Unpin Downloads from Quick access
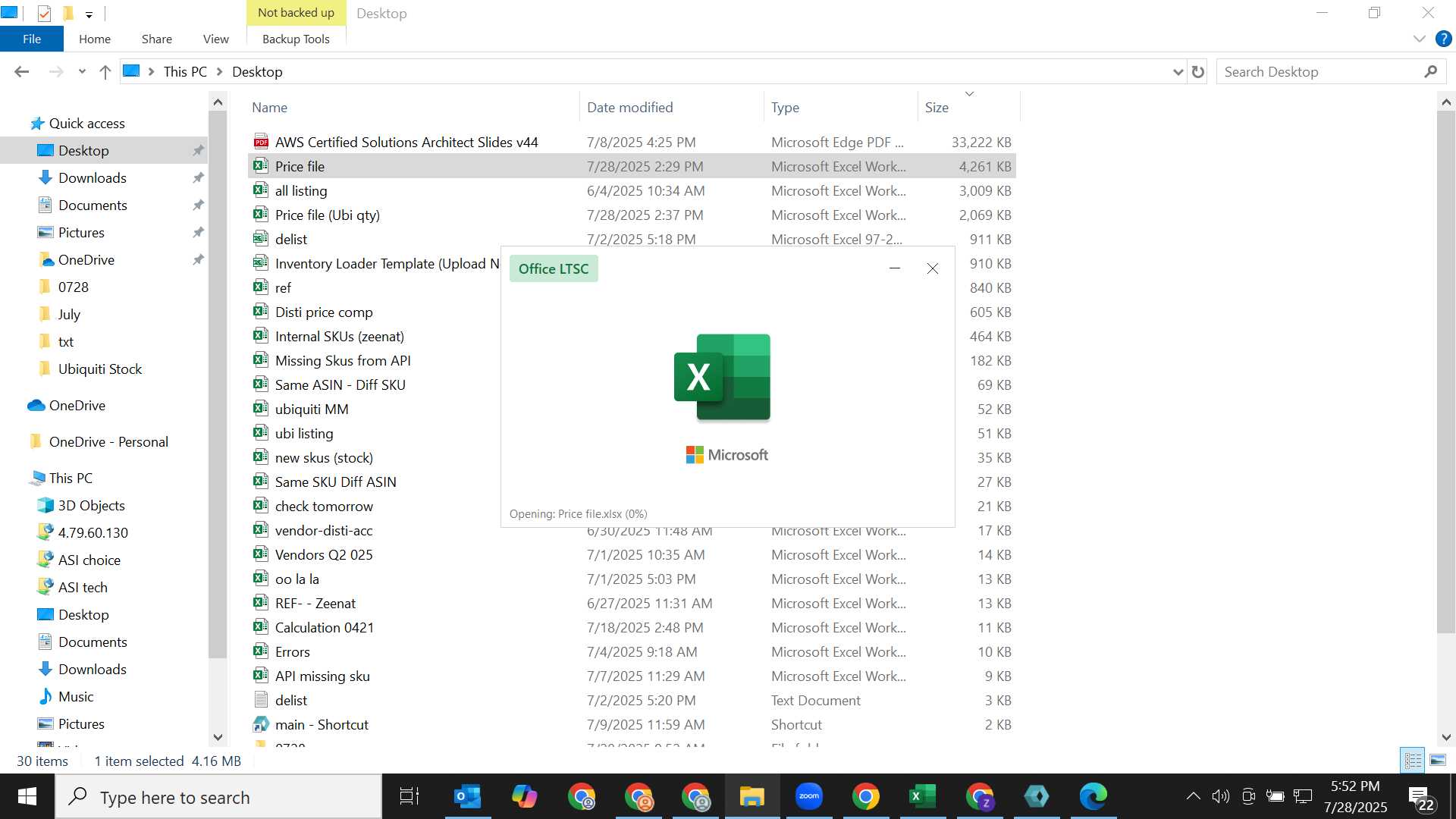This screenshot has height=819, width=1456. tap(198, 177)
